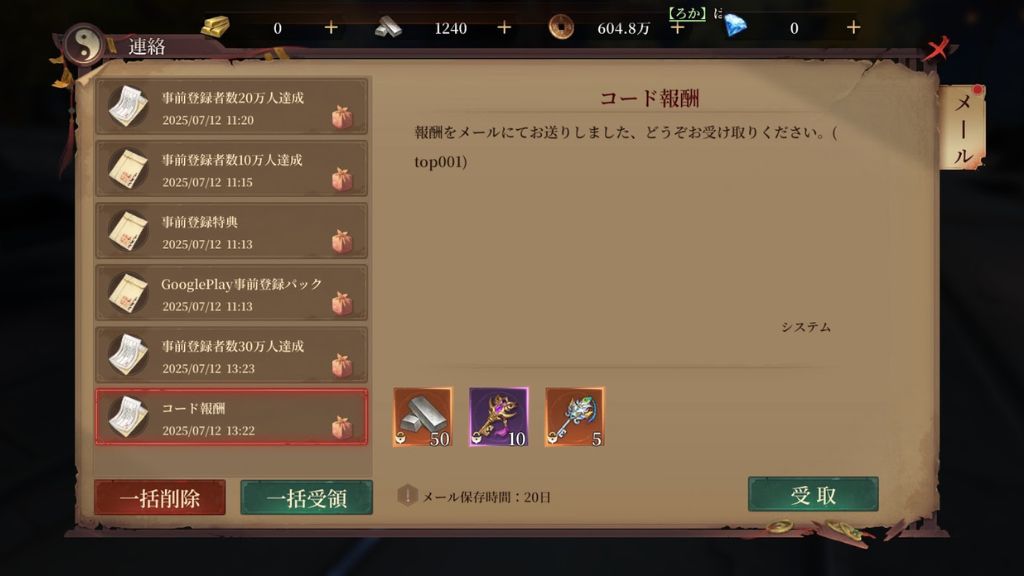Viewport: 1024px width, 576px height.
Task: Open the 事前登録者数20万人達成 mail
Action: [x=232, y=107]
